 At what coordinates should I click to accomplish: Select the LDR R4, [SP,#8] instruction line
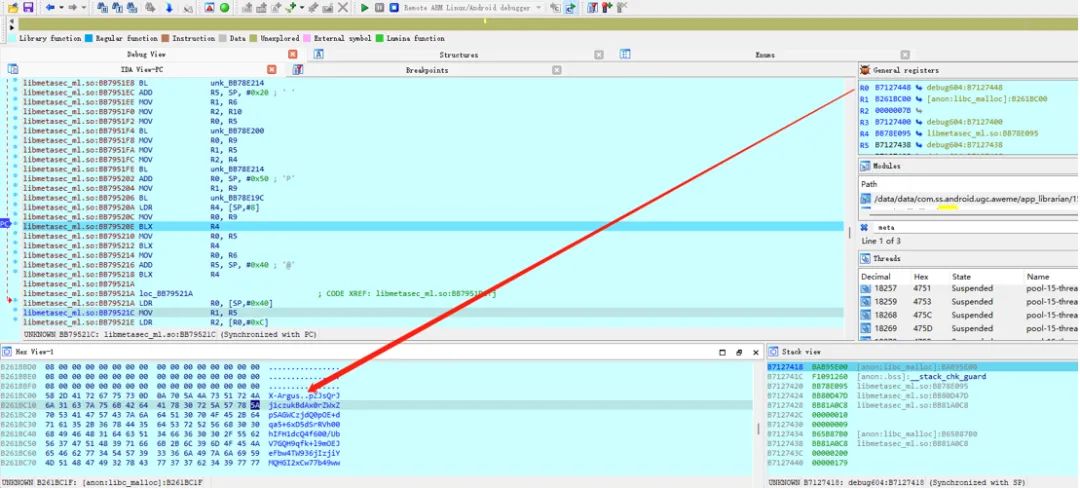pyautogui.click(x=433, y=207)
